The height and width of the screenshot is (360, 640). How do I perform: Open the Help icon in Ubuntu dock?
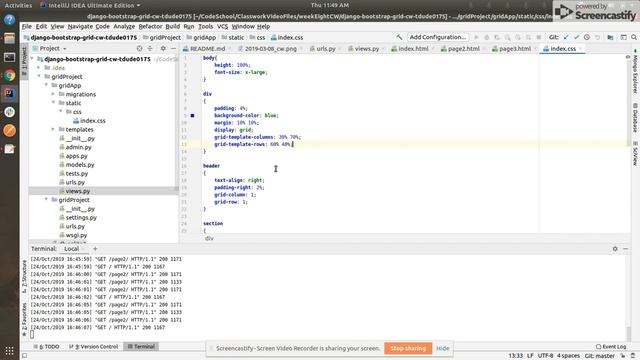point(9,20)
